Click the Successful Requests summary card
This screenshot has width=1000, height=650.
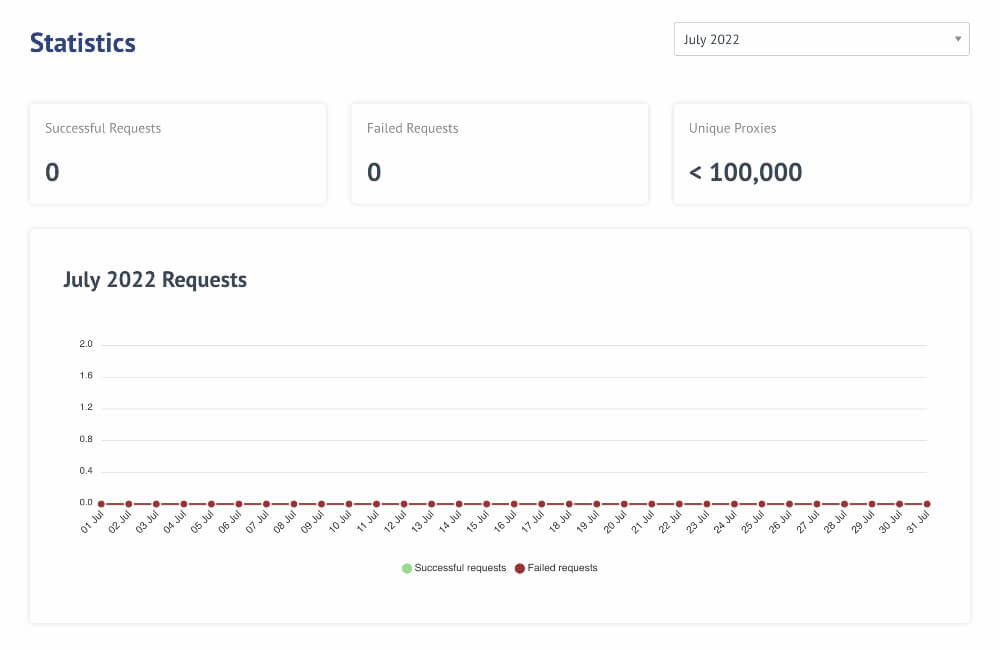178,153
